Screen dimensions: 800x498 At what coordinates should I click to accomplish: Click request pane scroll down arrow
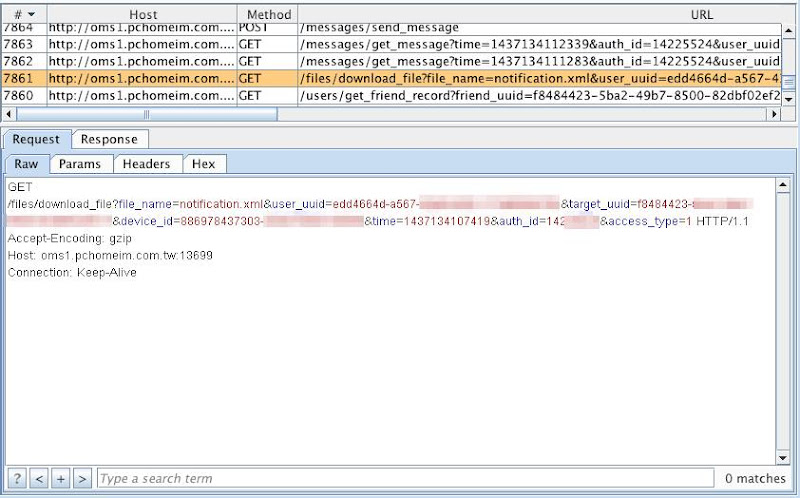point(783,458)
